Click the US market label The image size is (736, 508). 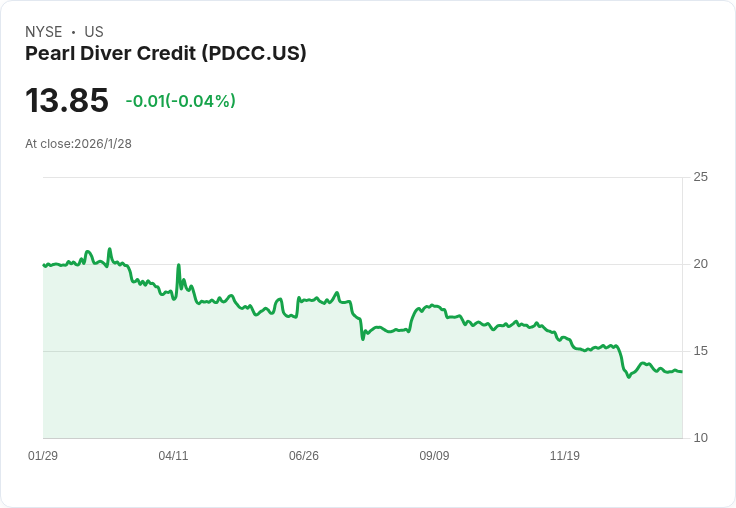94,32
